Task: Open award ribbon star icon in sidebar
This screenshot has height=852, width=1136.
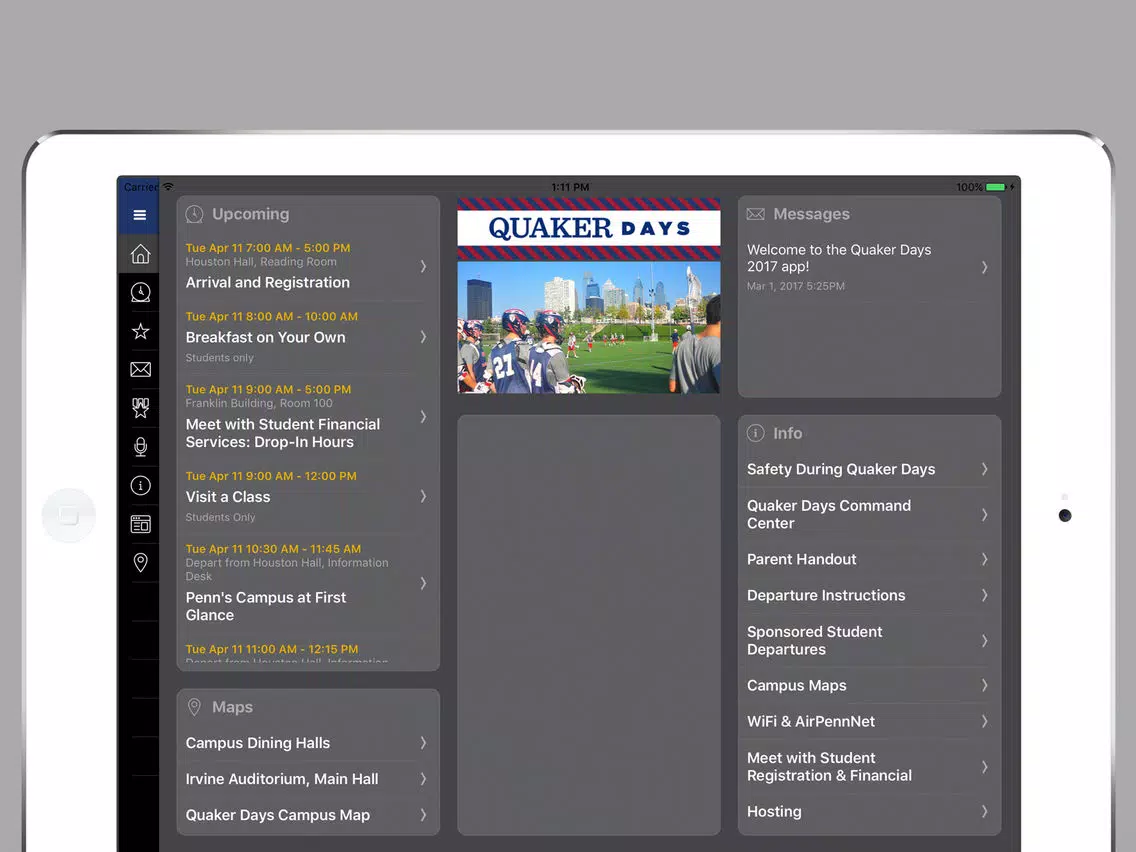Action: click(x=141, y=408)
